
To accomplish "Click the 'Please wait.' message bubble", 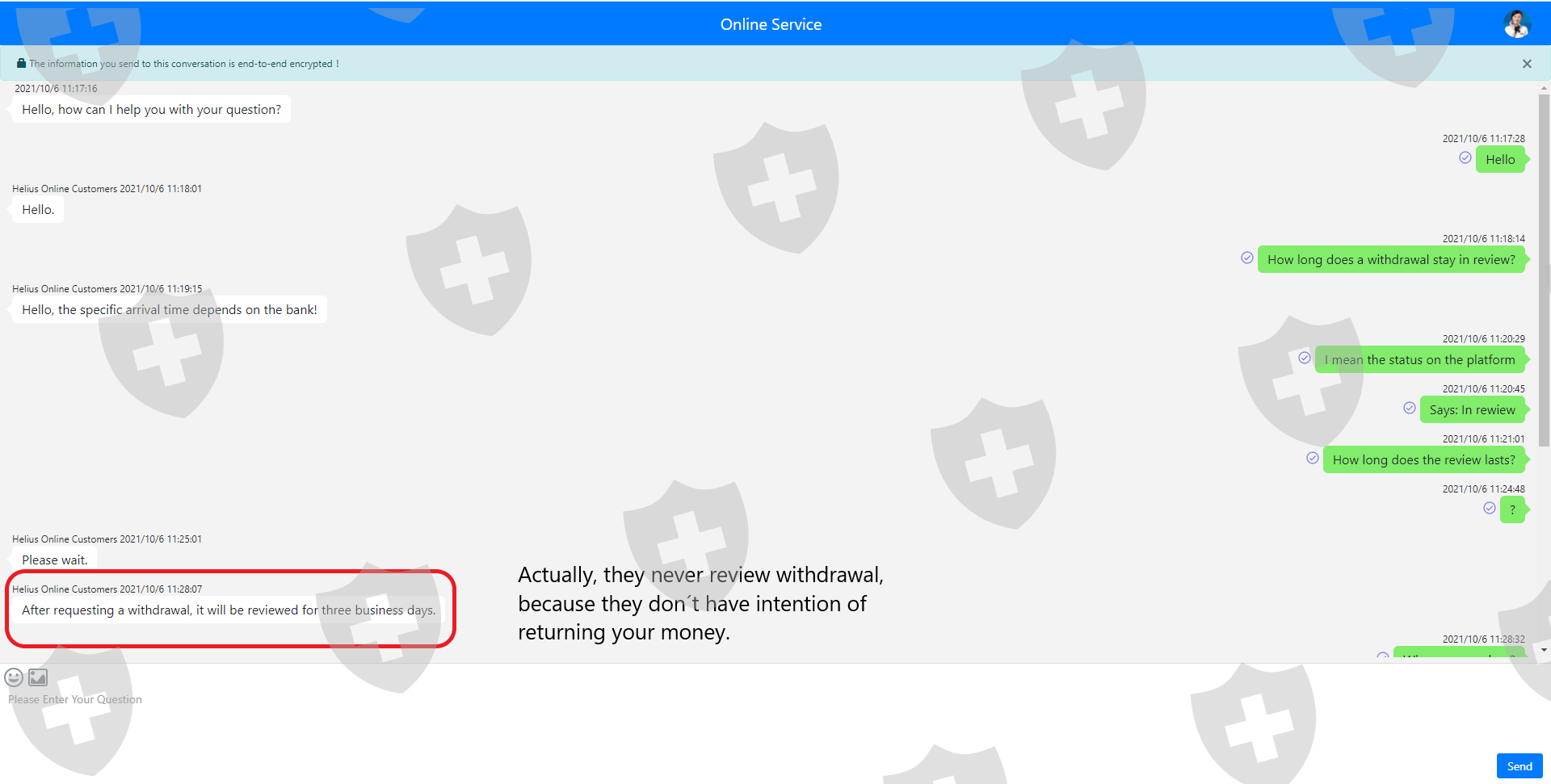I will 54,560.
